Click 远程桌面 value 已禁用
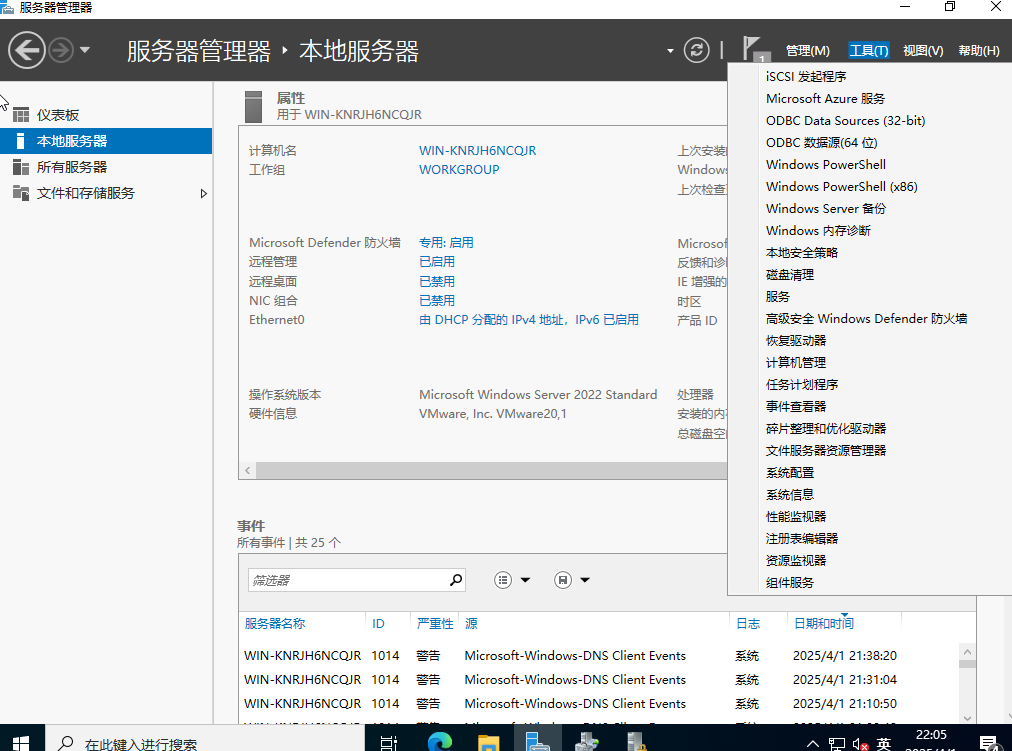 click(x=437, y=281)
